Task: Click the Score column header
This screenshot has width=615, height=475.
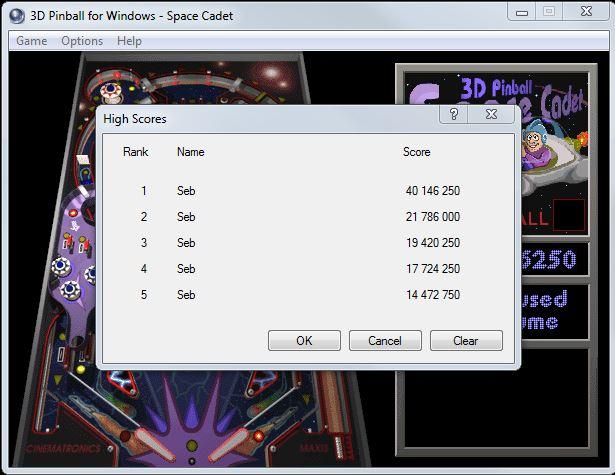Action: click(417, 152)
